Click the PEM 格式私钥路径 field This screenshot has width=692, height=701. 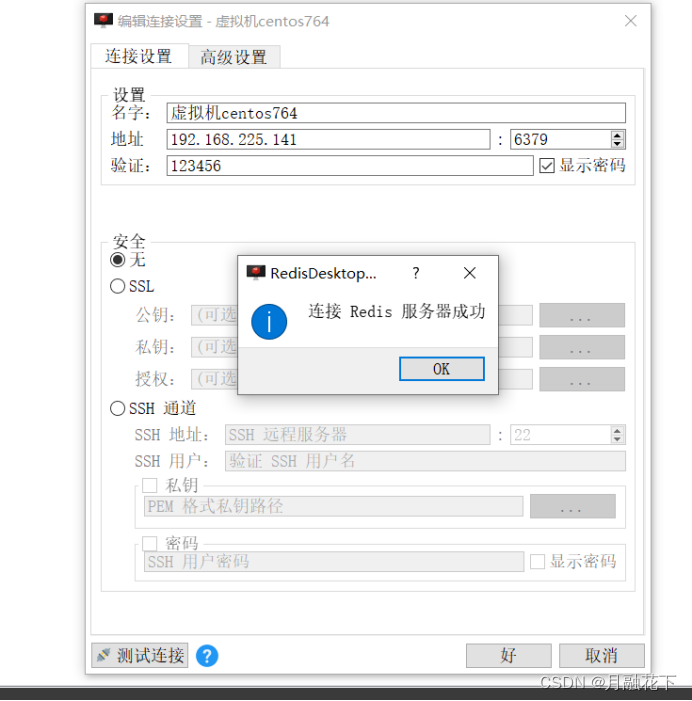[333, 506]
